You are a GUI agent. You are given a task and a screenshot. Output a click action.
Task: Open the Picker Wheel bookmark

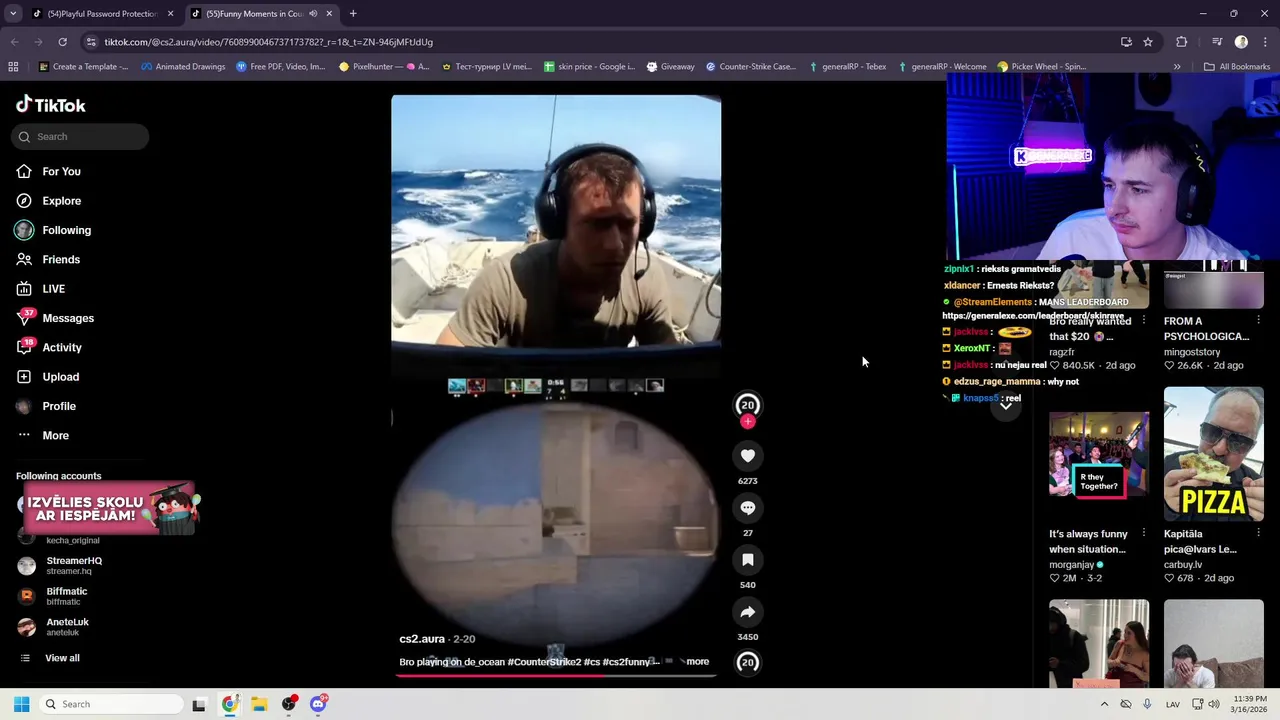pos(1042,67)
